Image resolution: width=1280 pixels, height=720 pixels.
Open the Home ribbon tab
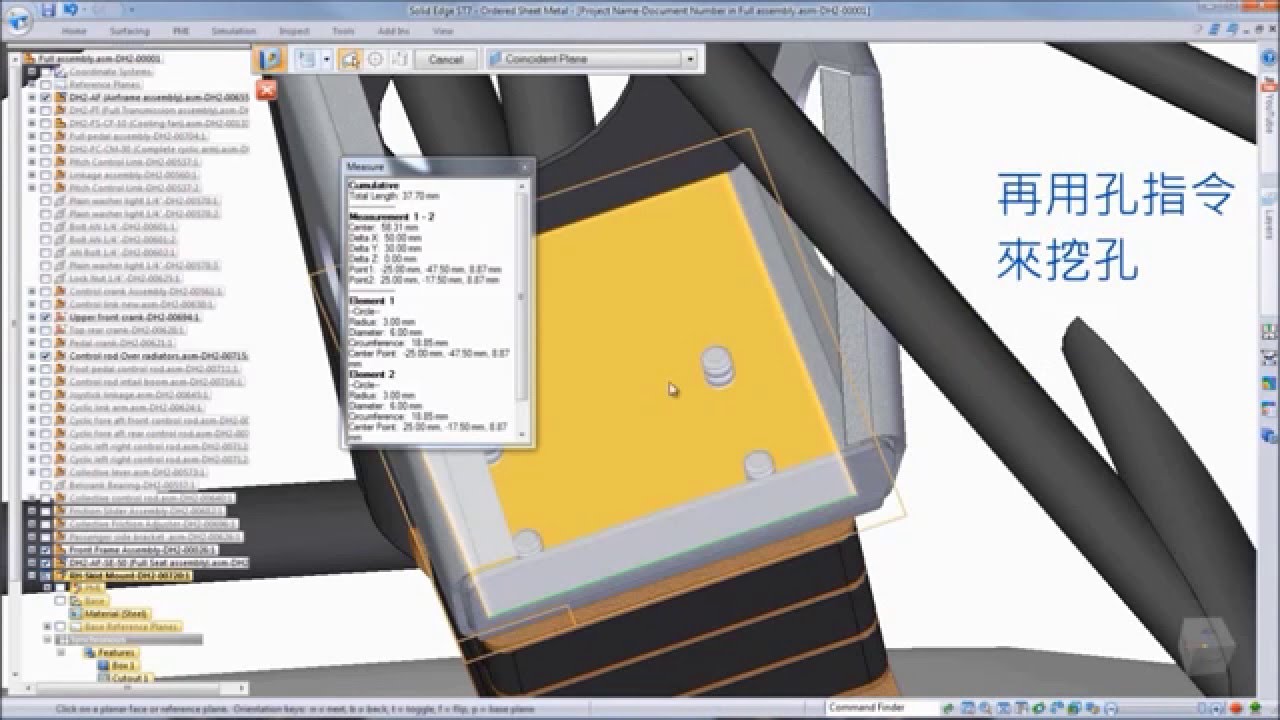tap(74, 32)
